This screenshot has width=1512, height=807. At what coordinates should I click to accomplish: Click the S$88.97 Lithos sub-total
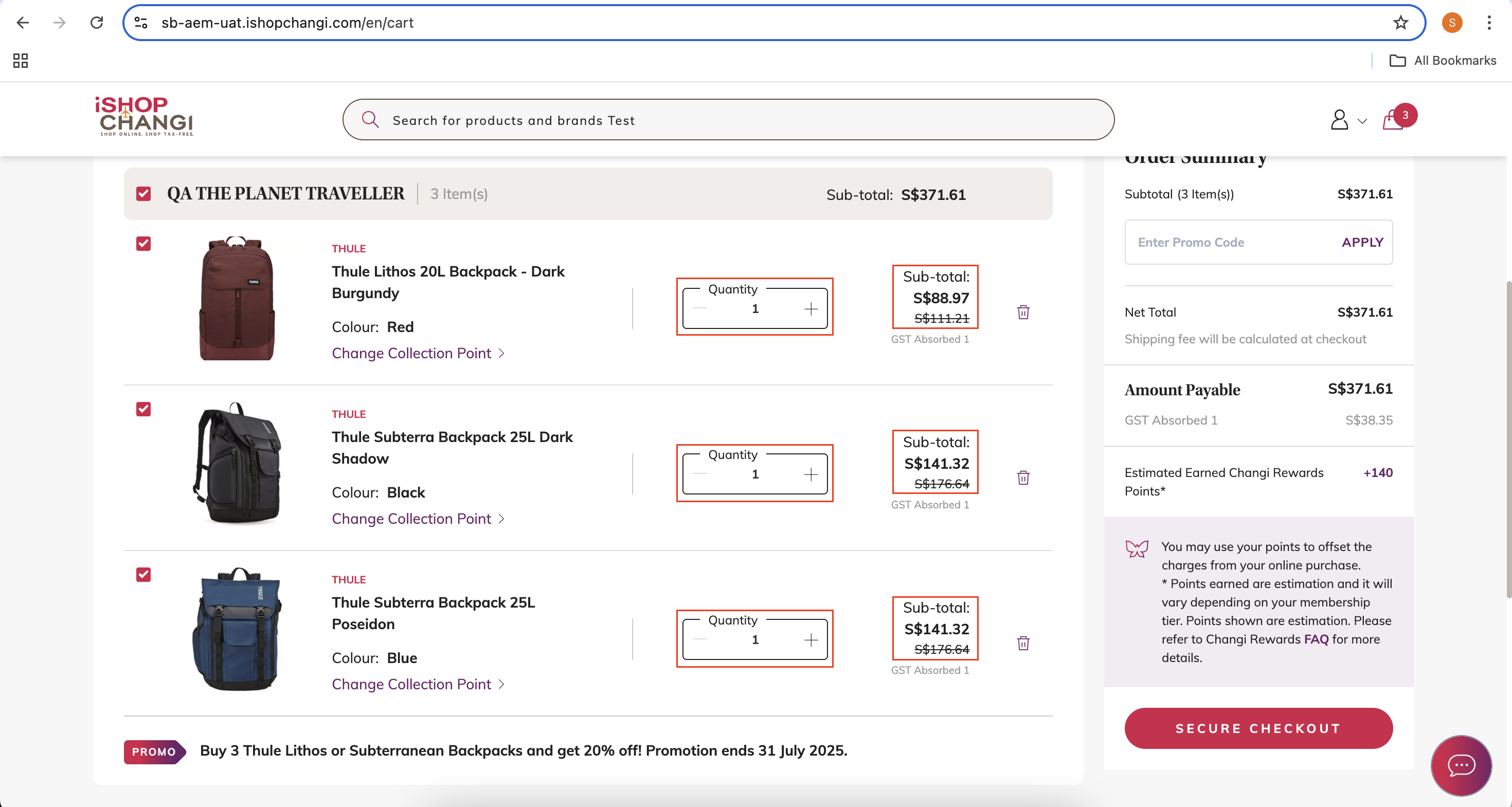click(941, 298)
